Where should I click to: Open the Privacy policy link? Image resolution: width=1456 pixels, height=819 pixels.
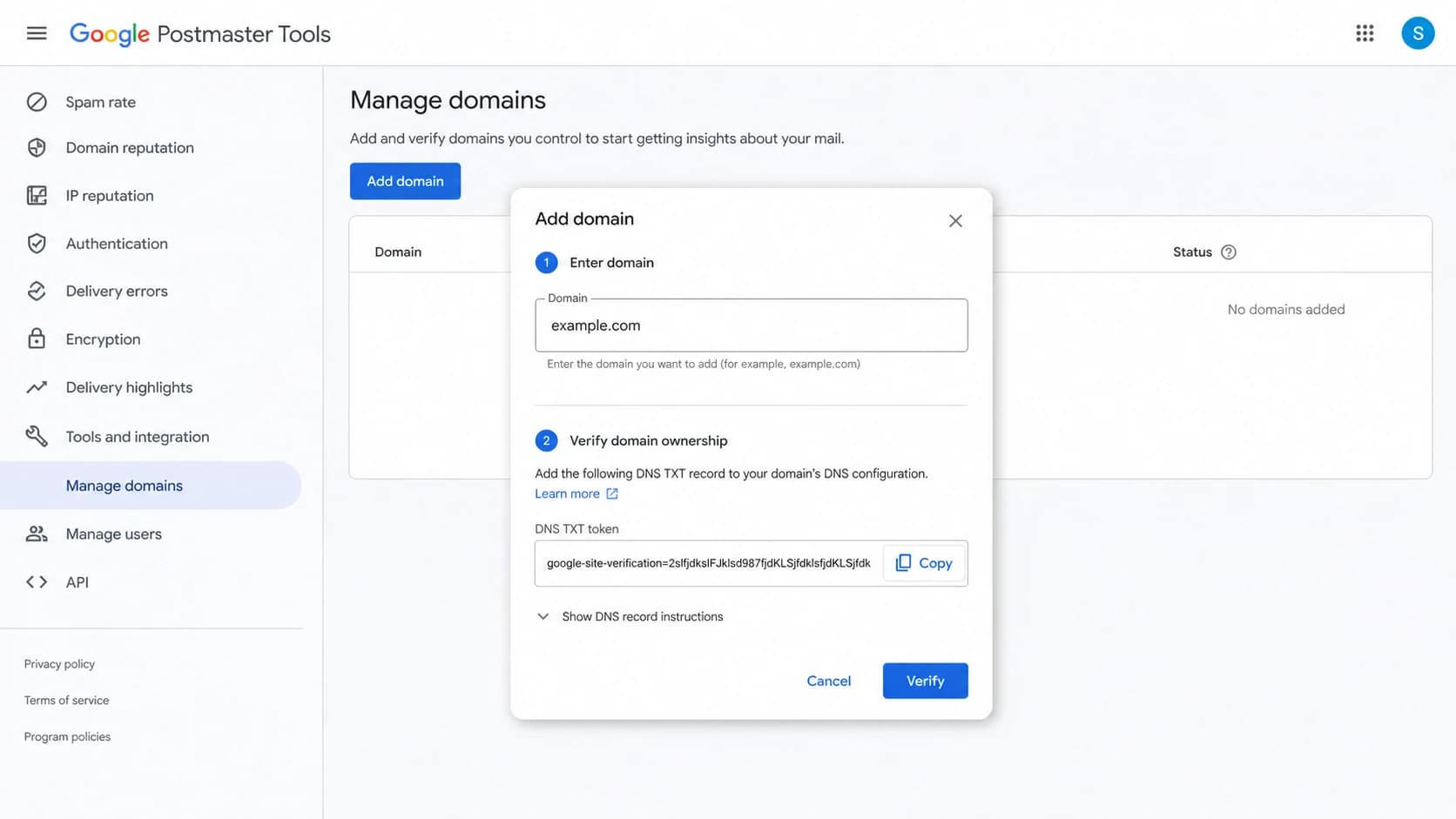click(59, 664)
